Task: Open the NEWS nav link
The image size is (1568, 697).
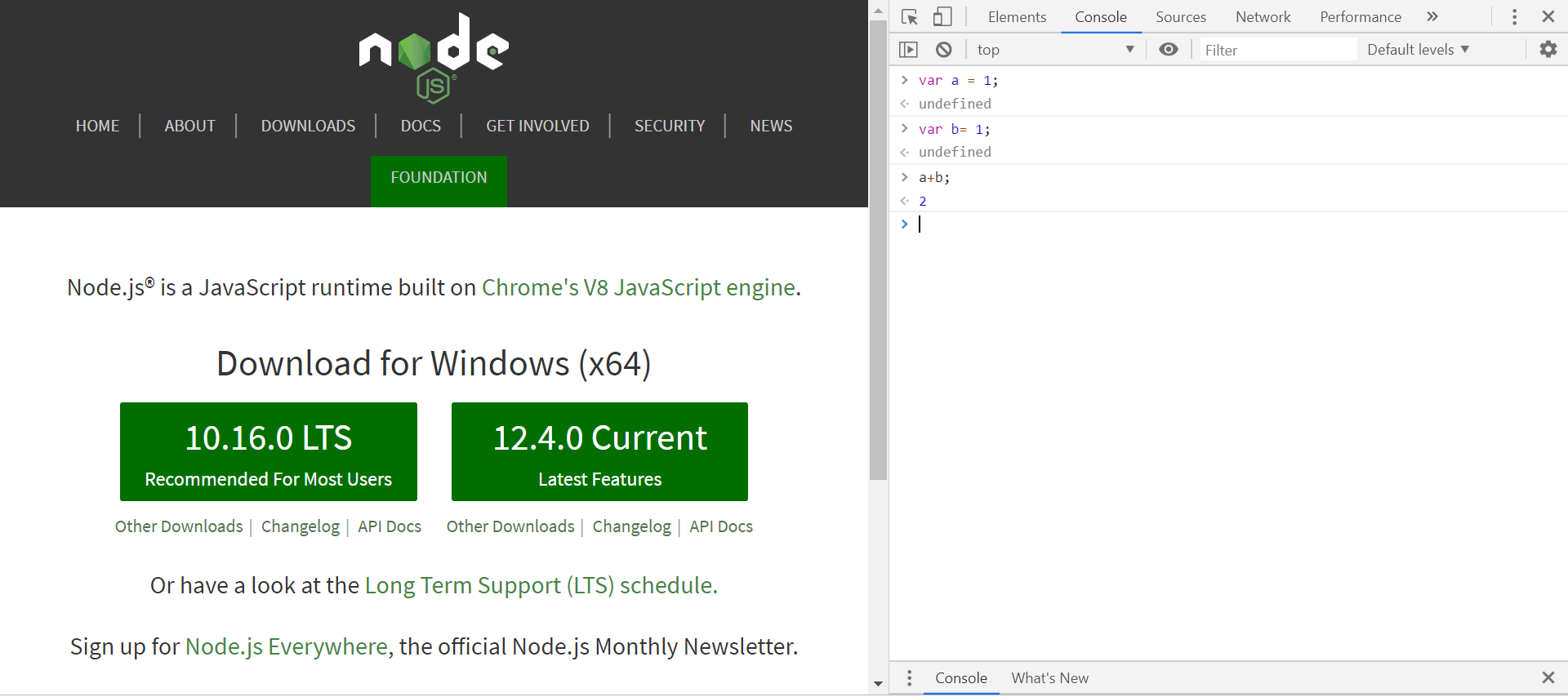Action: click(x=771, y=126)
